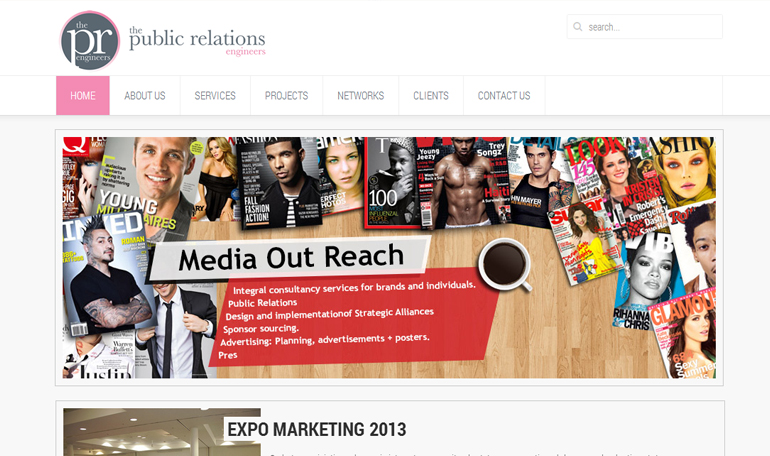The height and width of the screenshot is (456, 770).
Task: Click the round PR Engineers logo
Action: [90, 40]
